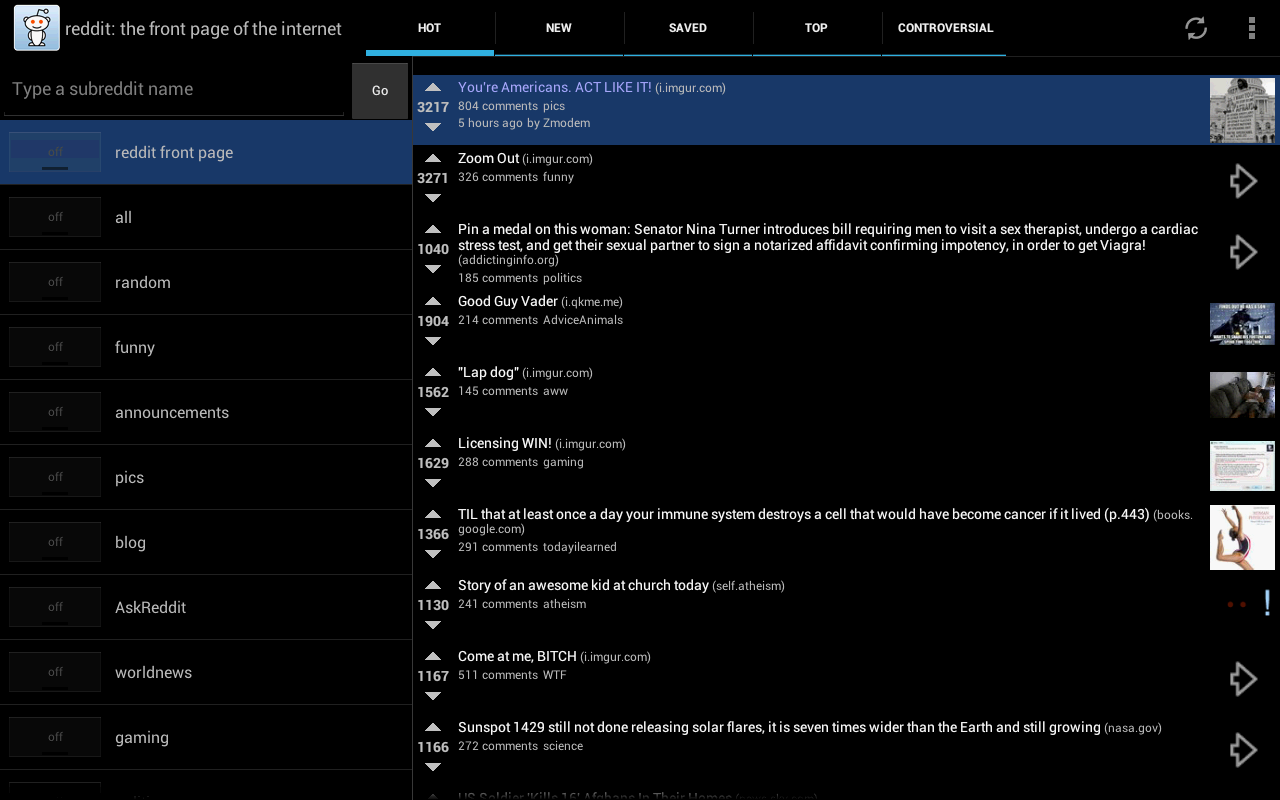
Task: Open link arrow for 'Come at me, BITCH'
Action: click(1242, 679)
